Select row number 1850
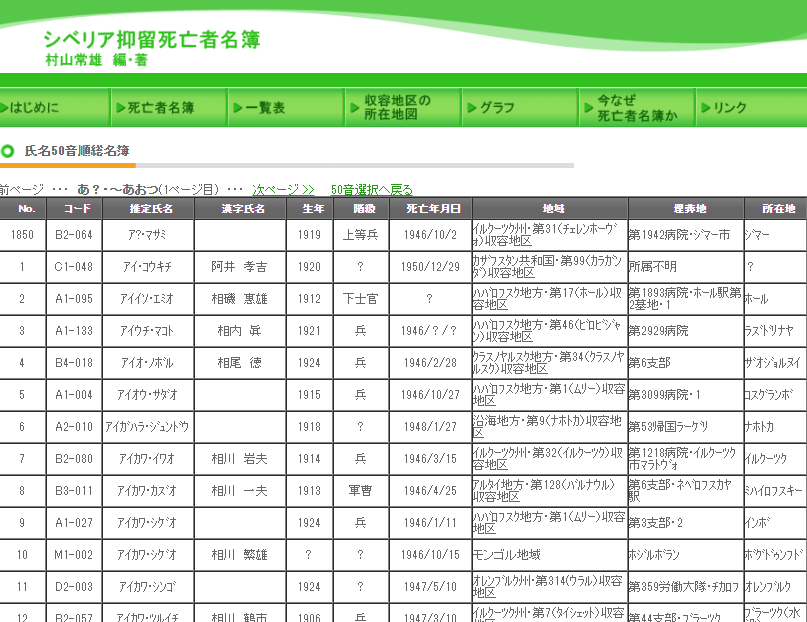 coord(23,235)
